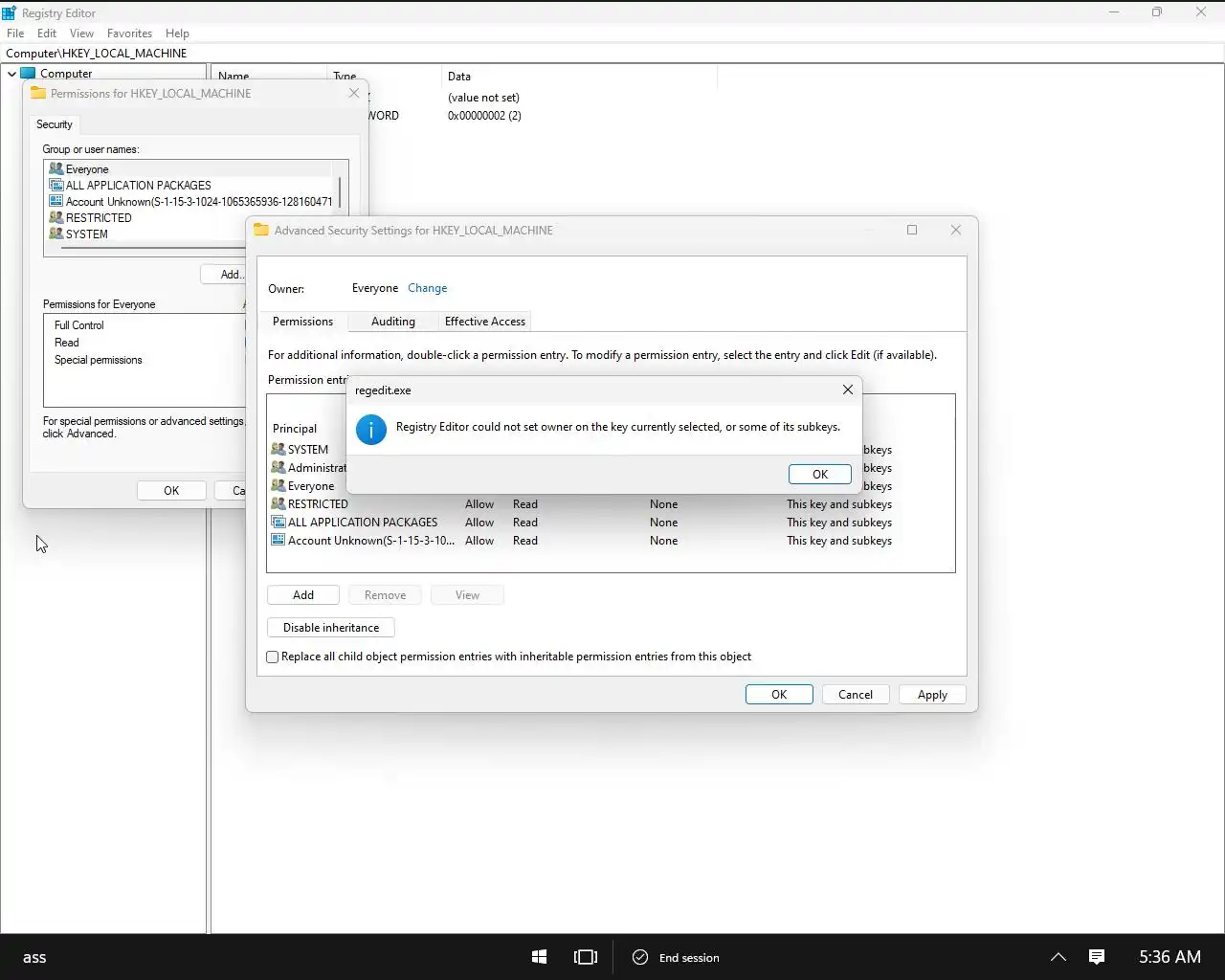
Task: Select RESTRICTED in Group or user names
Action: coord(190,218)
